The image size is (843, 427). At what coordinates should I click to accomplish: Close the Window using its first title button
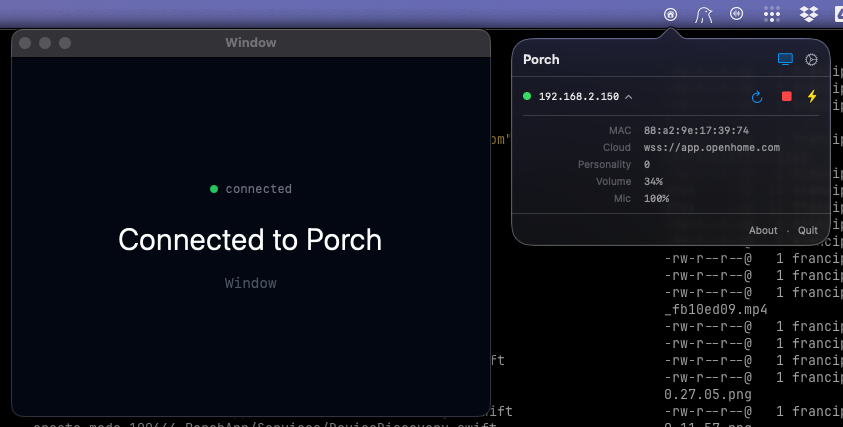25,43
